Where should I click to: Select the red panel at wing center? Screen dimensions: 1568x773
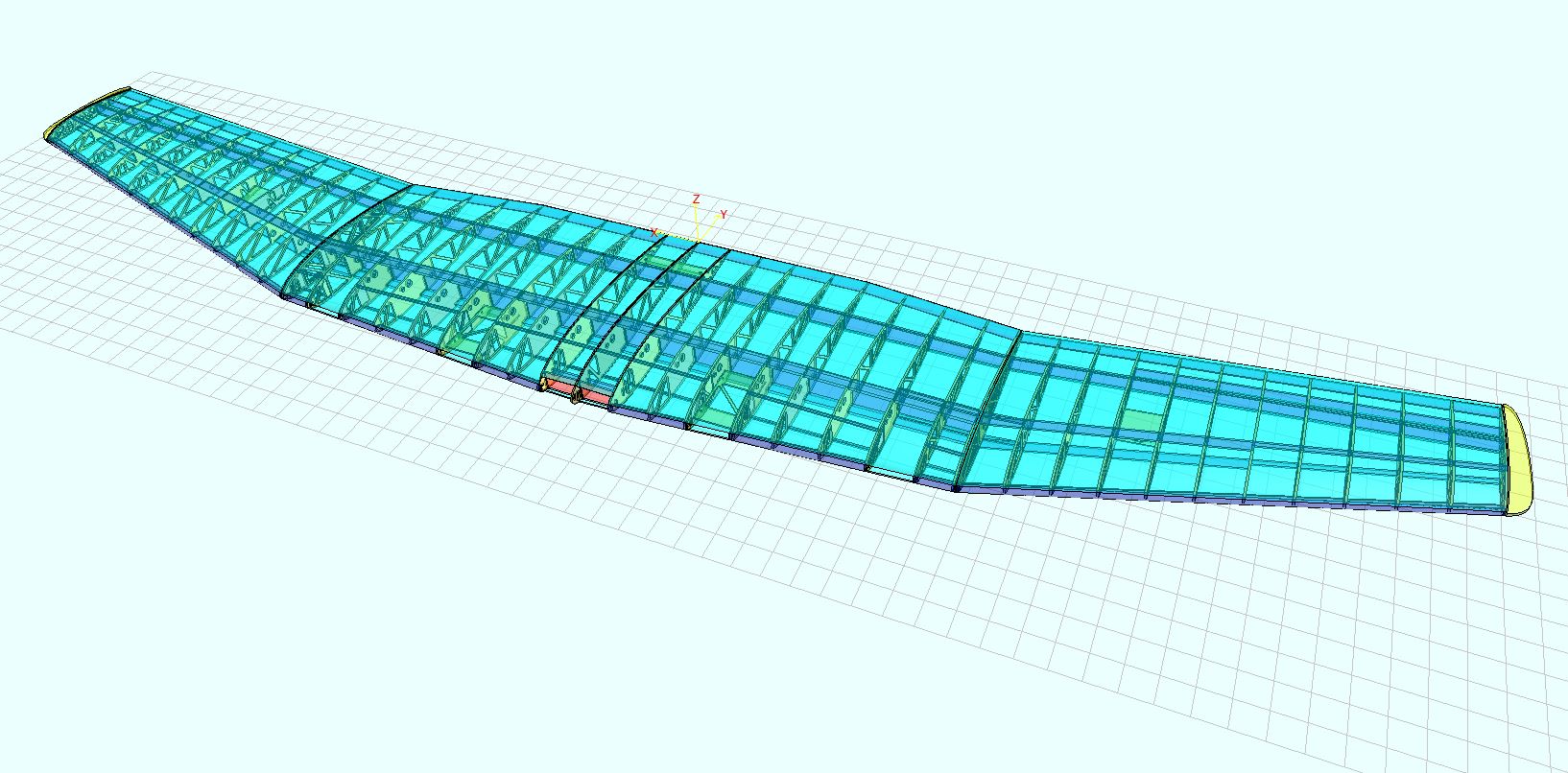click(x=595, y=395)
